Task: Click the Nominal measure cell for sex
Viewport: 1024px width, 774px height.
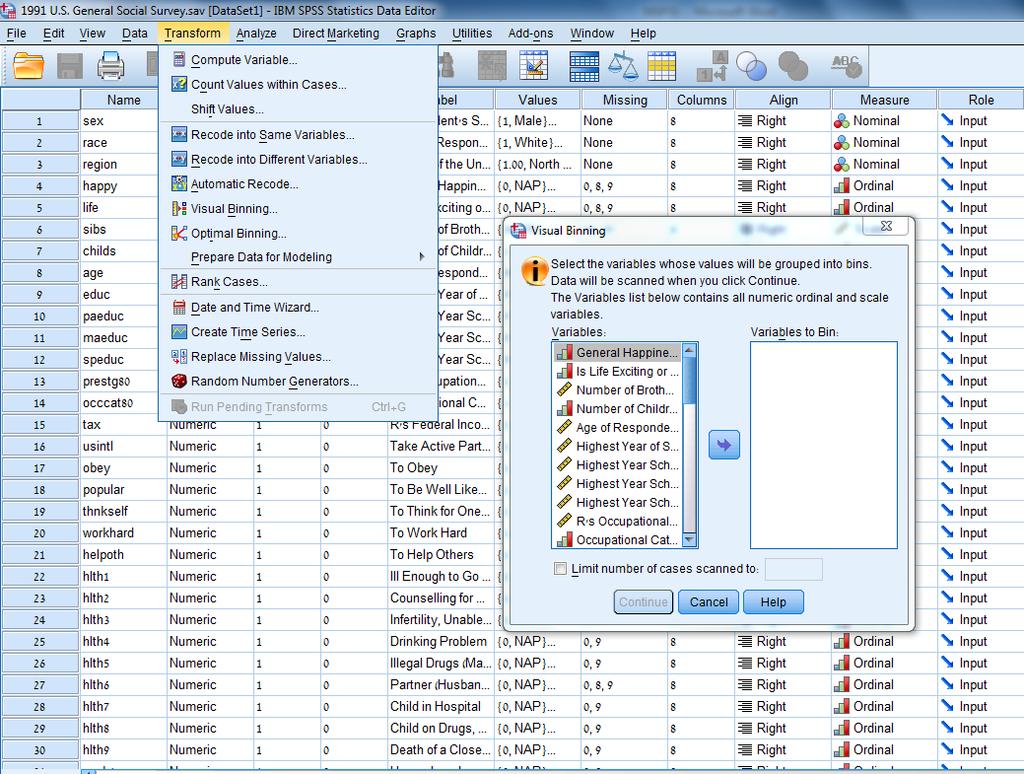Action: coord(884,121)
